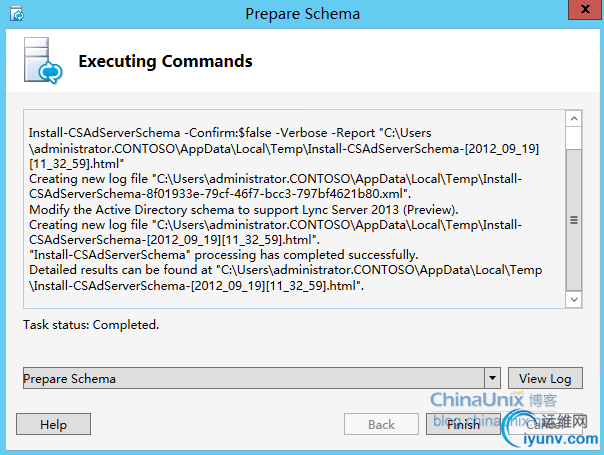Click the Help button
The image size is (604, 455).
54,424
